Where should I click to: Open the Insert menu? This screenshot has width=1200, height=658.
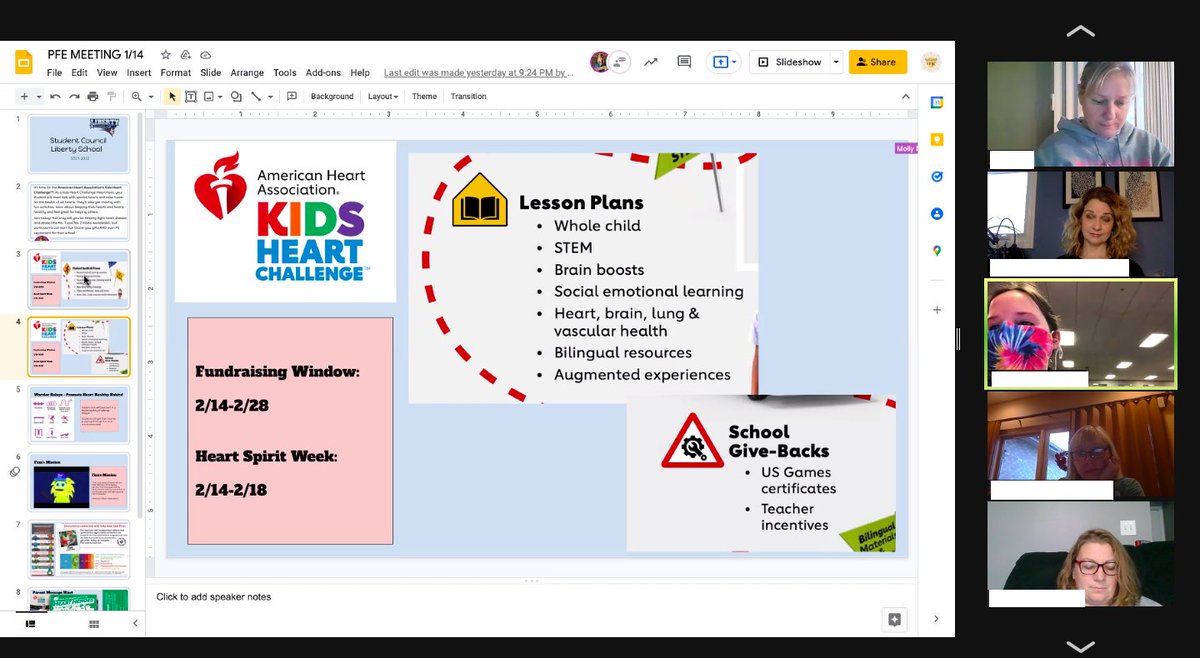point(139,73)
